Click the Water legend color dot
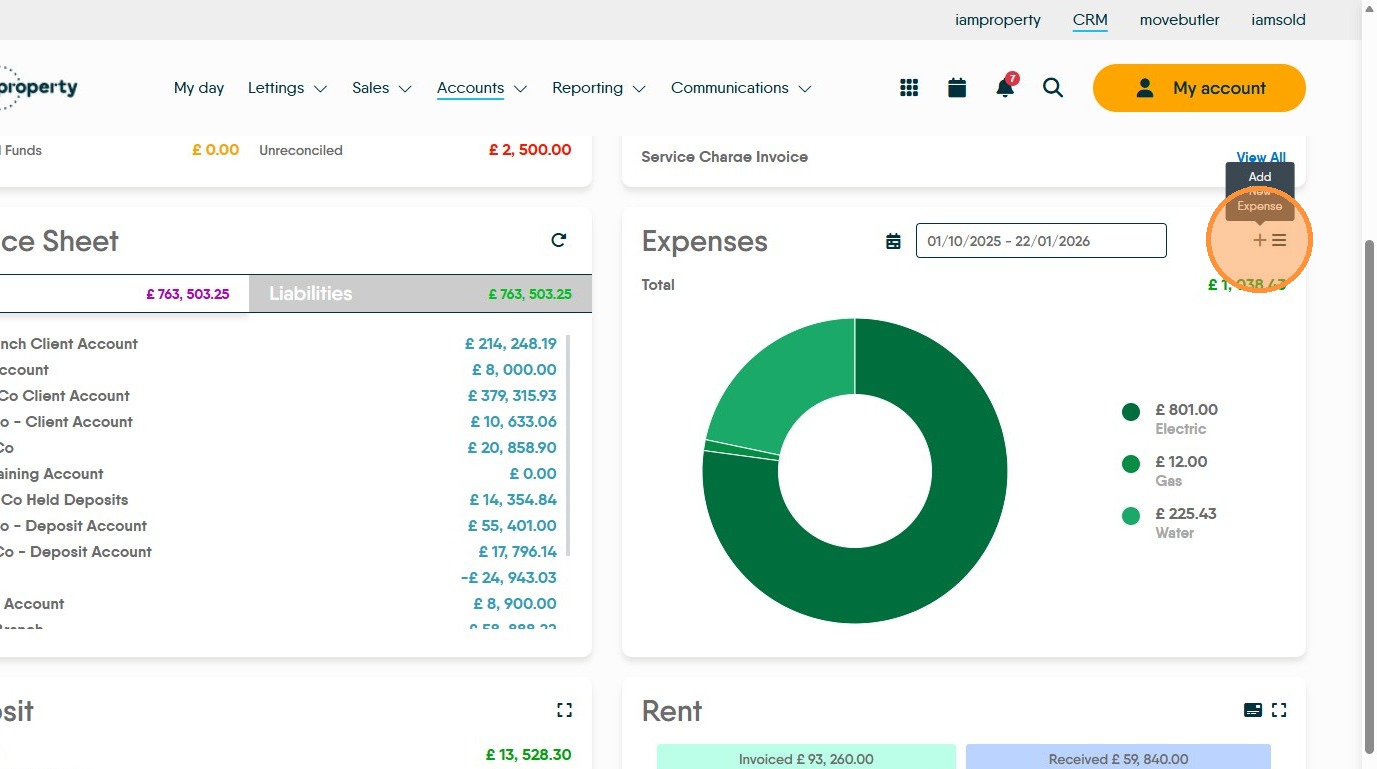The height and width of the screenshot is (769, 1377). tap(1131, 516)
